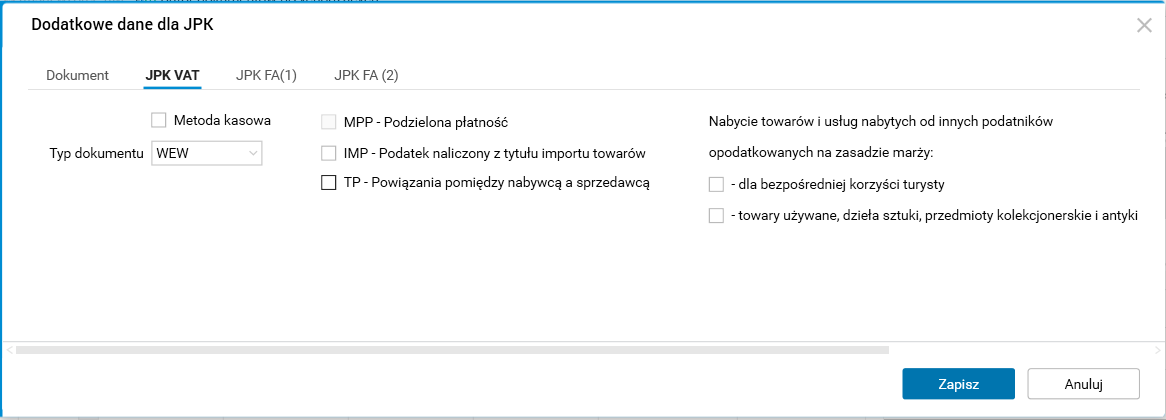Select the JPK VAT tab
1166x420 pixels.
coord(173,75)
